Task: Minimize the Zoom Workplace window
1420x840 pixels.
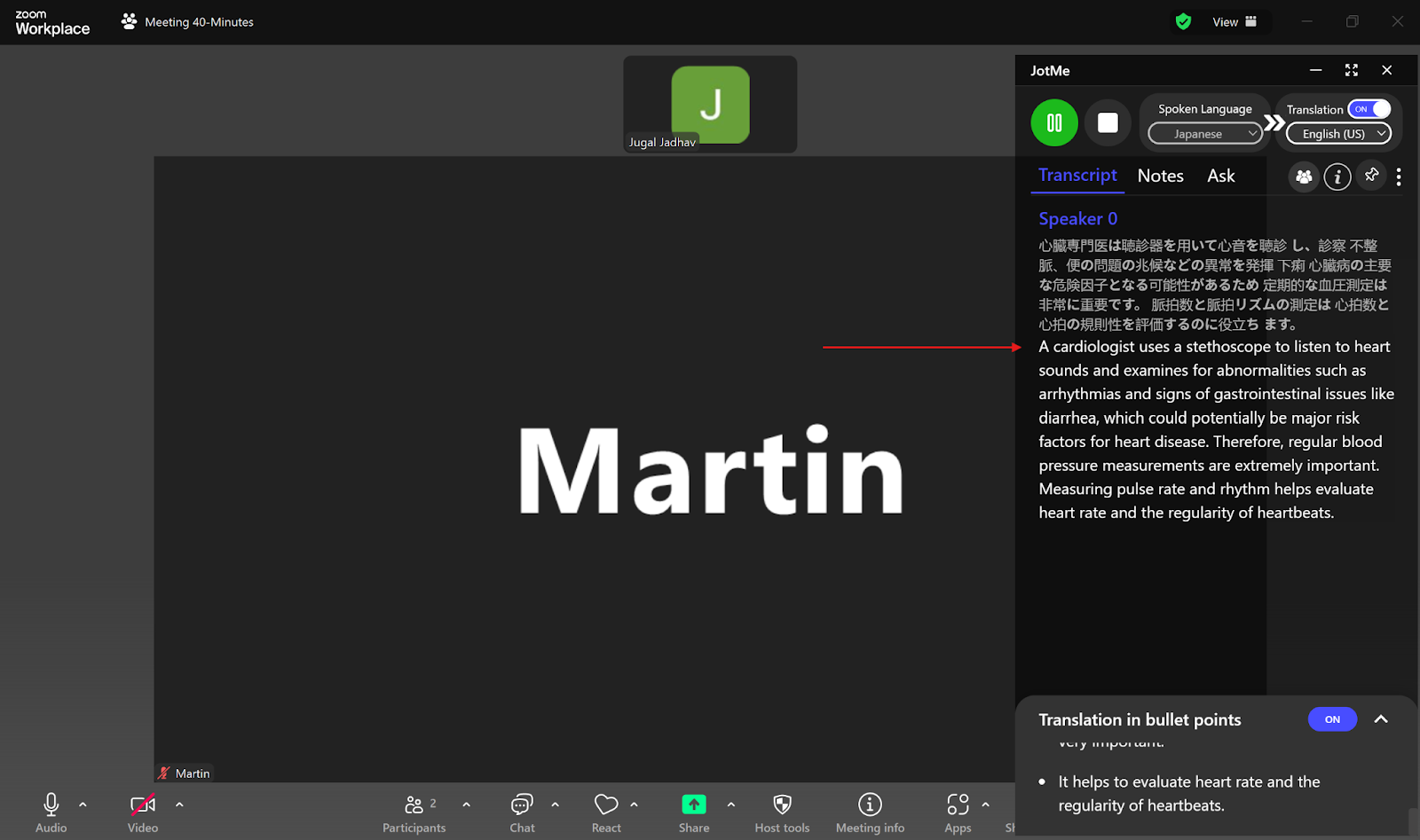Action: pyautogui.click(x=1306, y=21)
